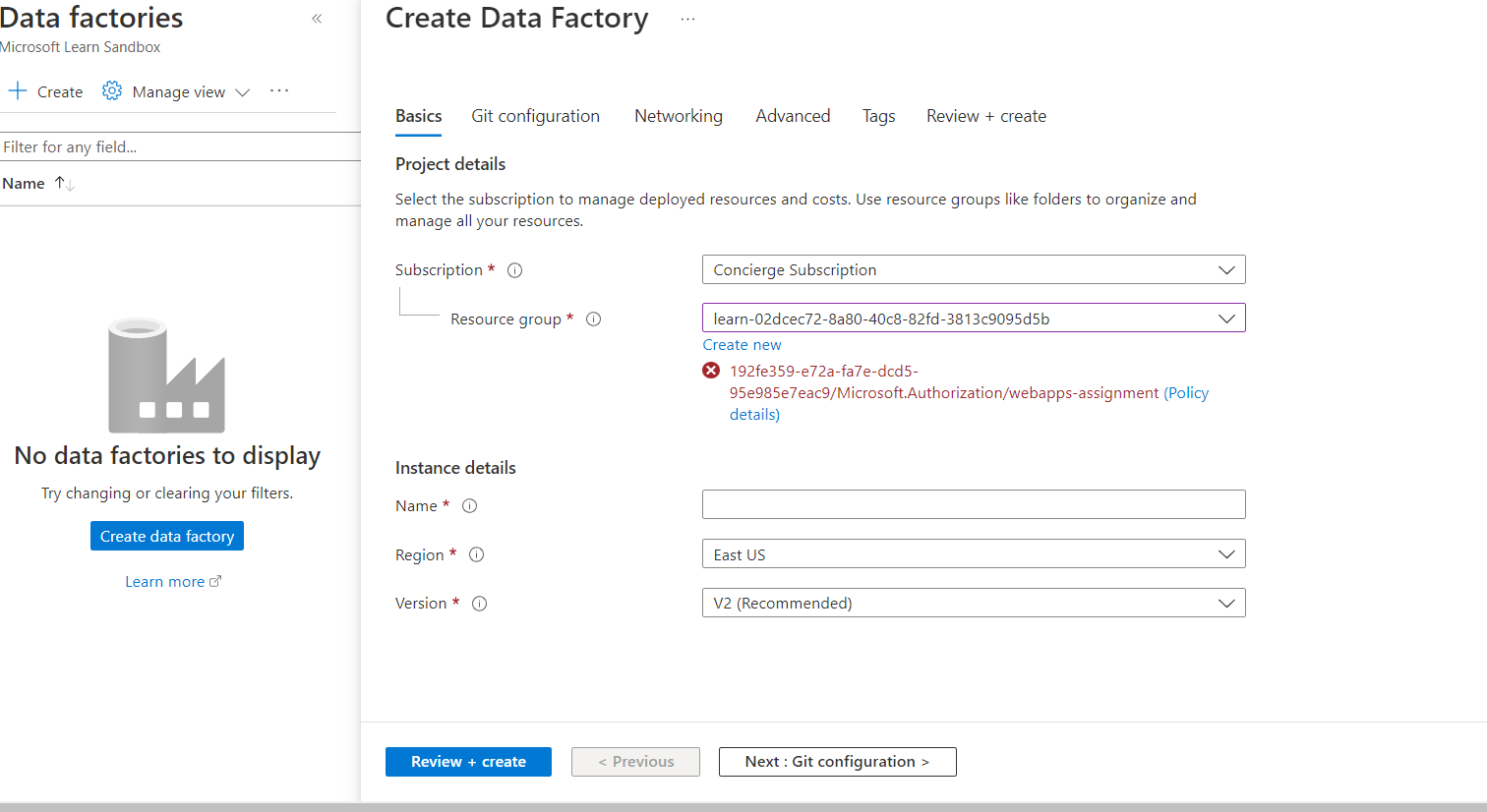
Task: Switch to the Git configuration tab
Action: [535, 116]
